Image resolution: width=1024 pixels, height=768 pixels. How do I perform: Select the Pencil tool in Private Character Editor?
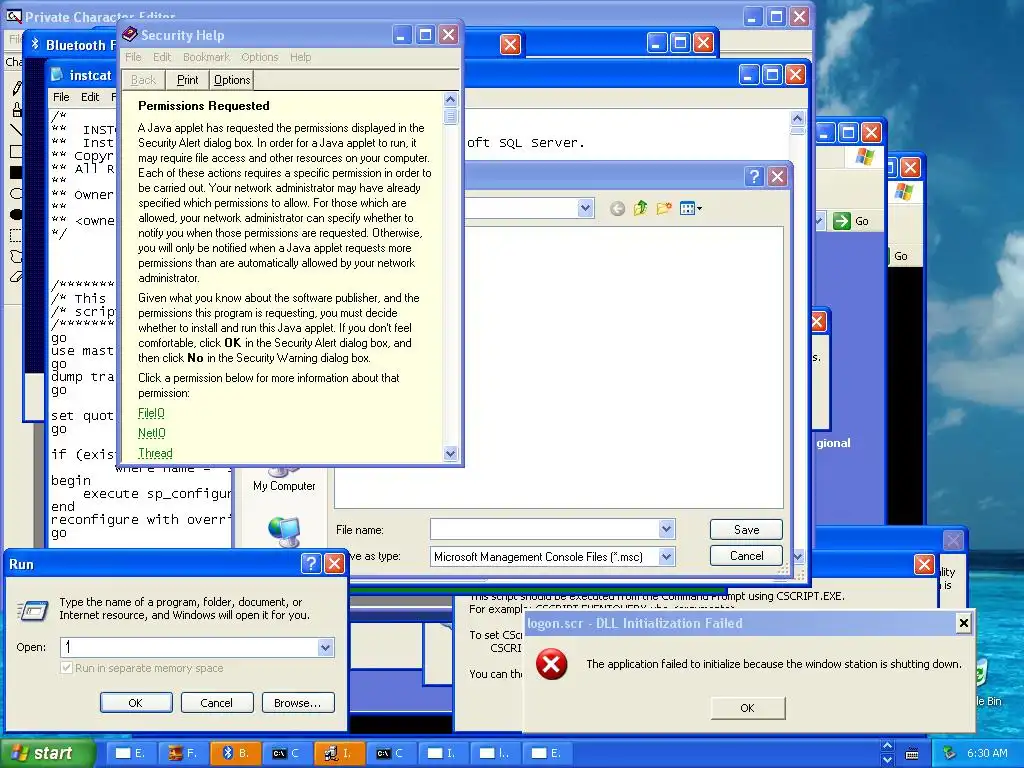point(16,88)
